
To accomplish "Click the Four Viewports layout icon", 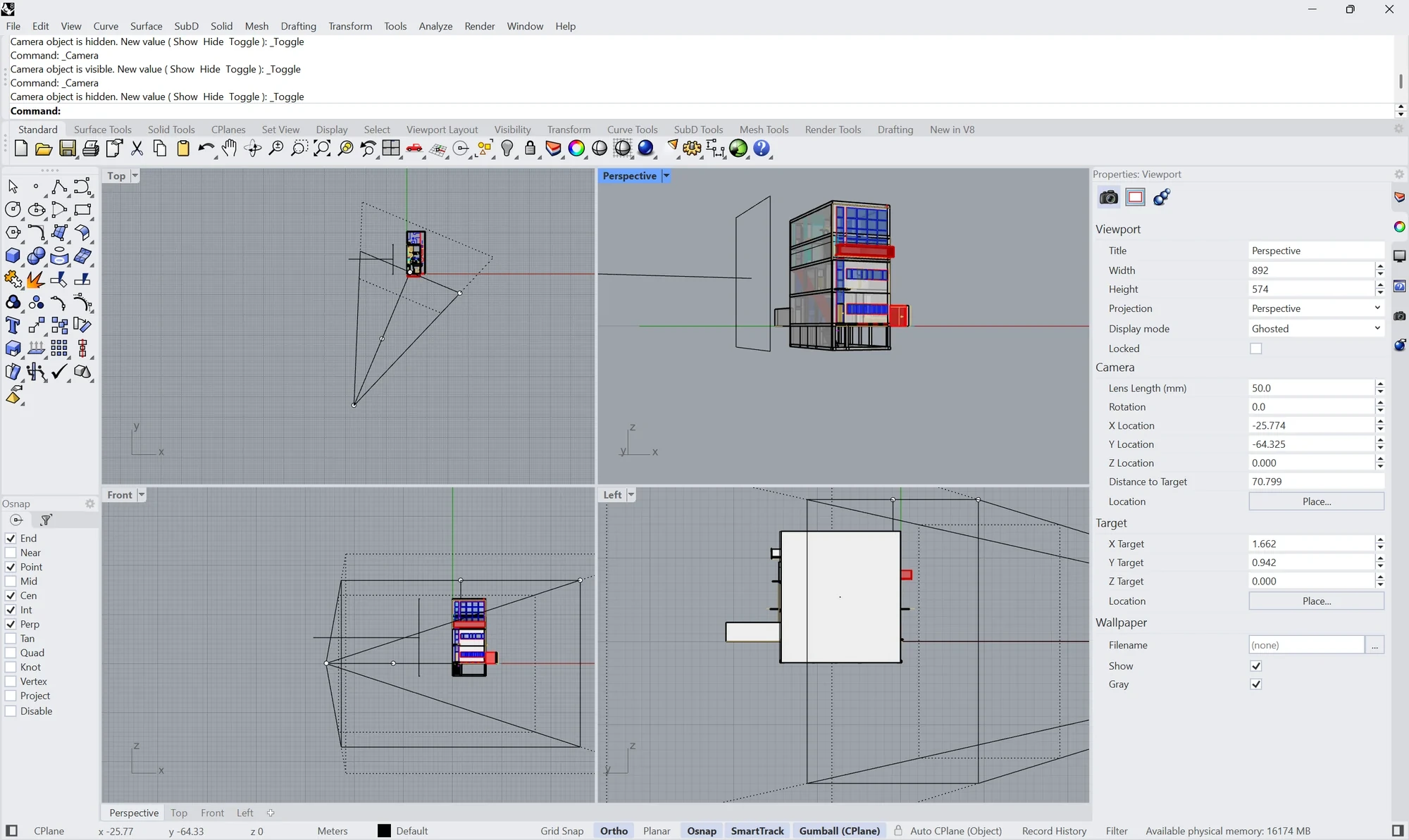I will pyautogui.click(x=391, y=149).
